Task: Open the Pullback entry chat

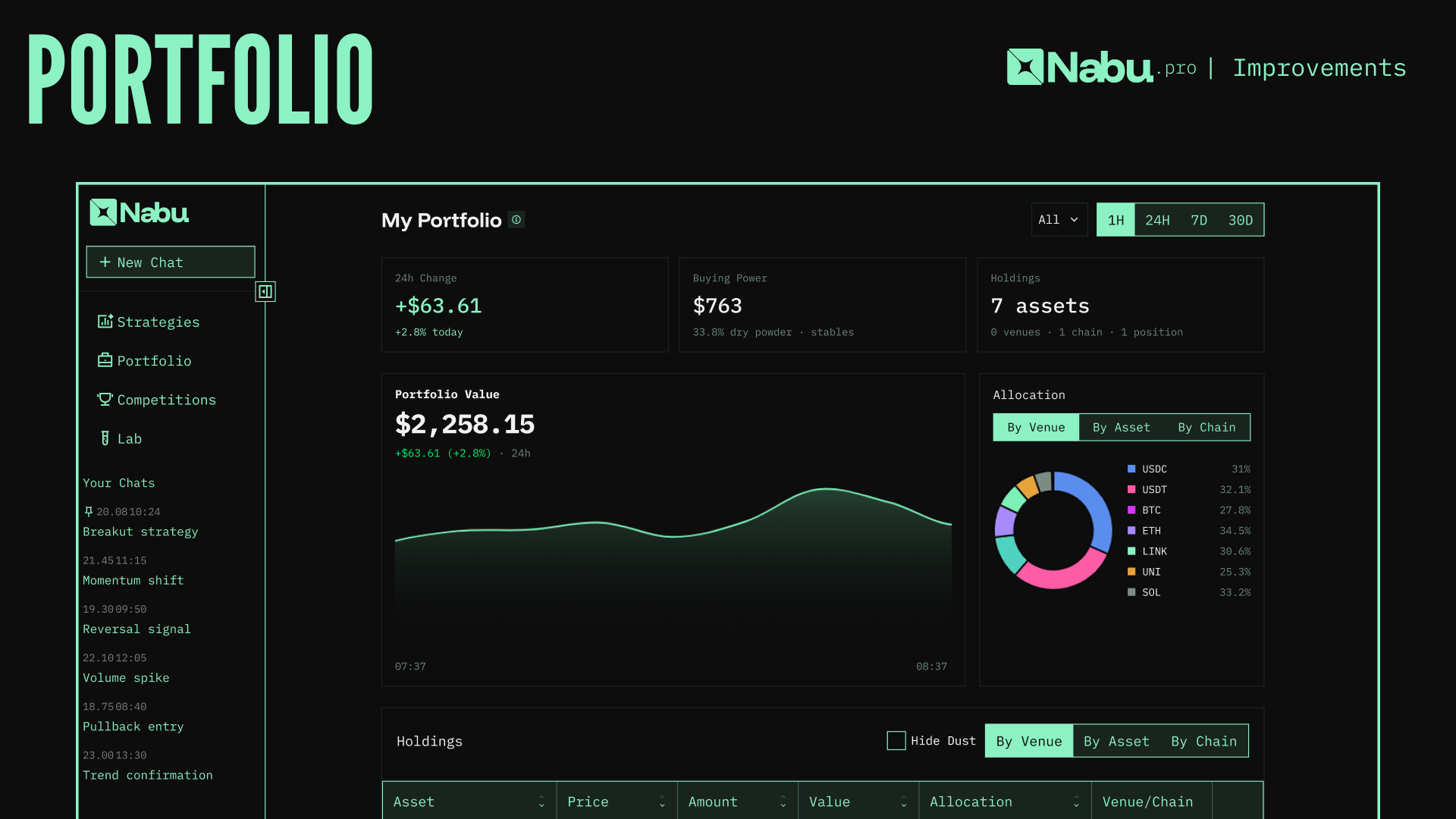Action: click(x=133, y=726)
